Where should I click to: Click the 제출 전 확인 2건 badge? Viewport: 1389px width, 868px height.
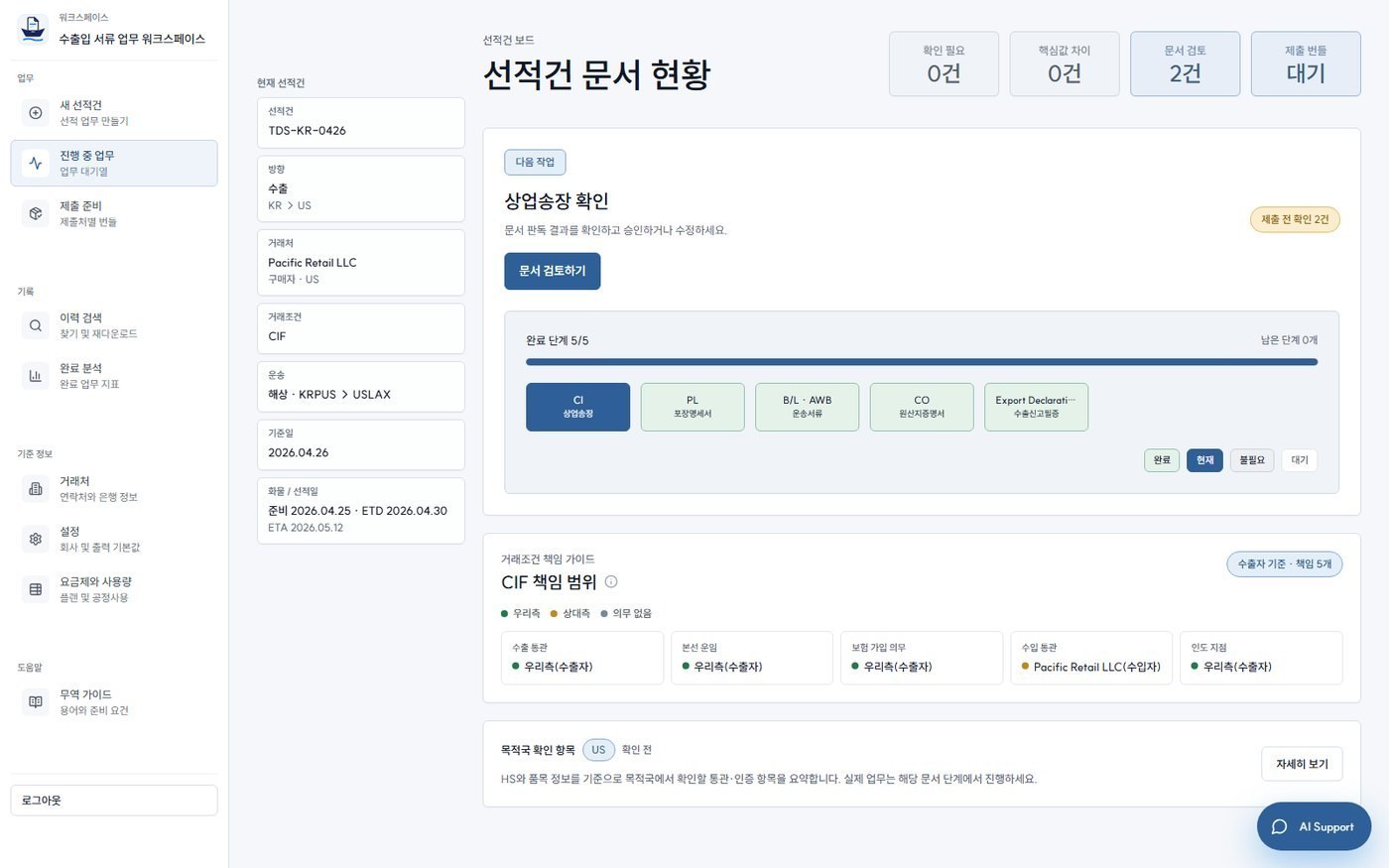pos(1295,219)
